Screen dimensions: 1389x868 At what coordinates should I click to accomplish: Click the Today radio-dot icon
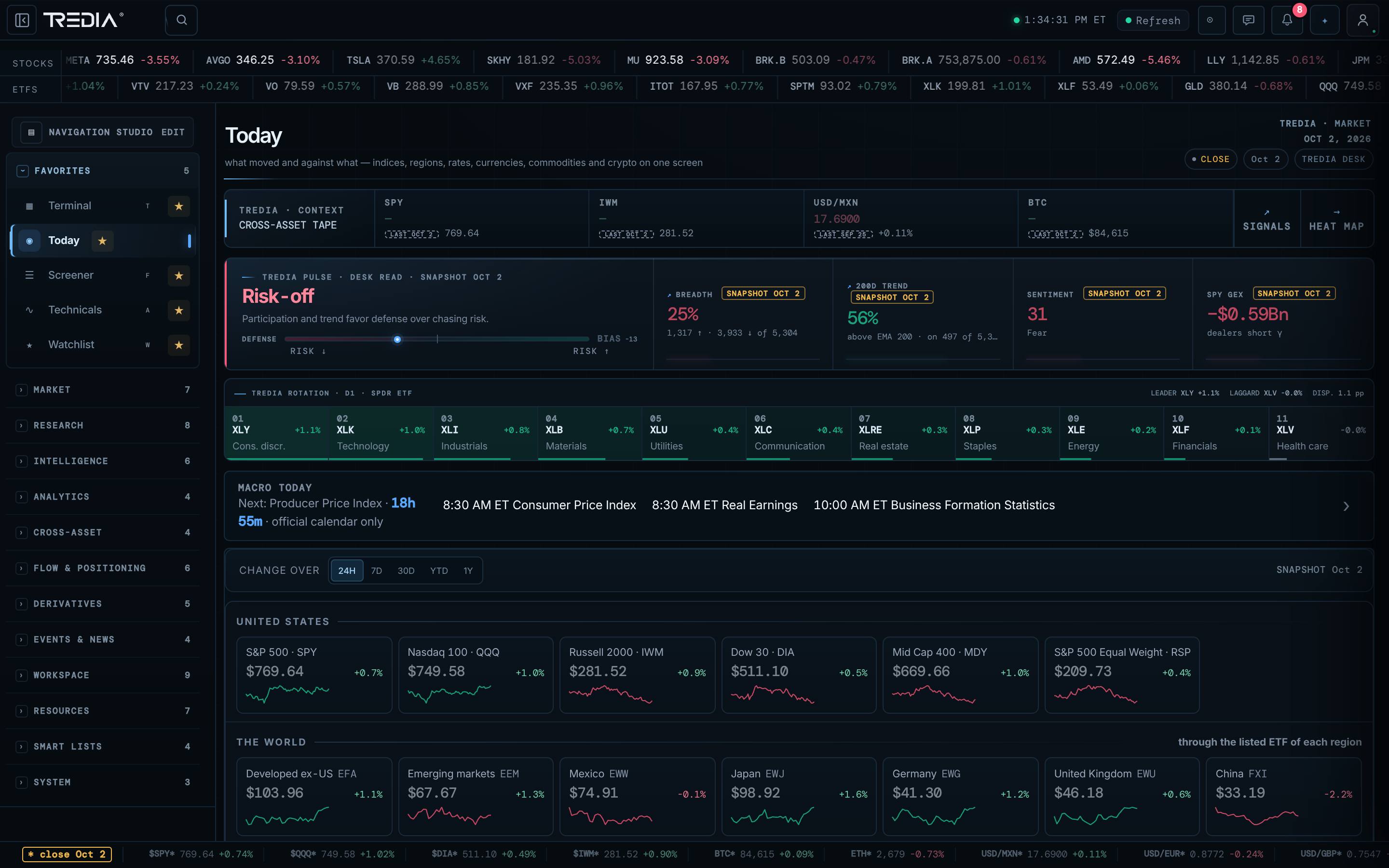[x=29, y=241]
